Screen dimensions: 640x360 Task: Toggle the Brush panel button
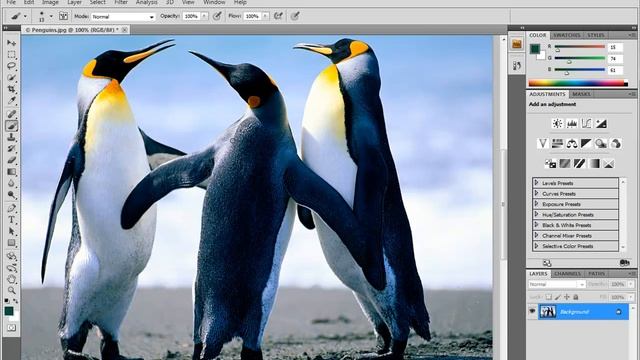[63, 16]
